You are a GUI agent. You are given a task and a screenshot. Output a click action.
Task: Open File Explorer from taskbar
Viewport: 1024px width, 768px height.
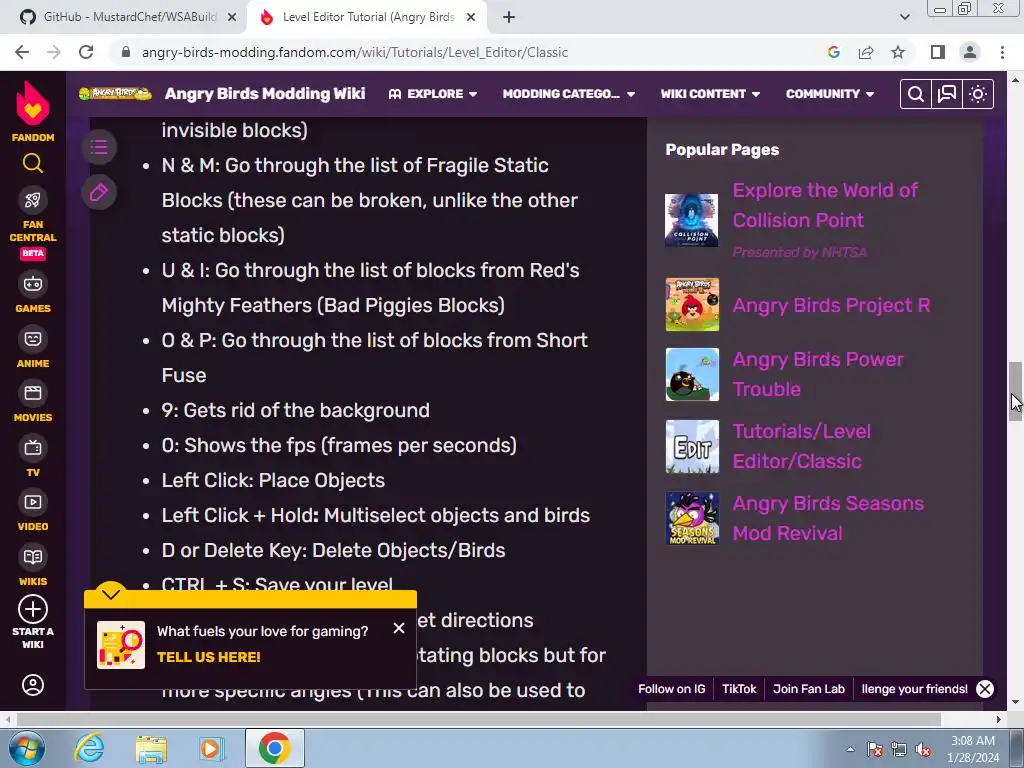pyautogui.click(x=151, y=749)
